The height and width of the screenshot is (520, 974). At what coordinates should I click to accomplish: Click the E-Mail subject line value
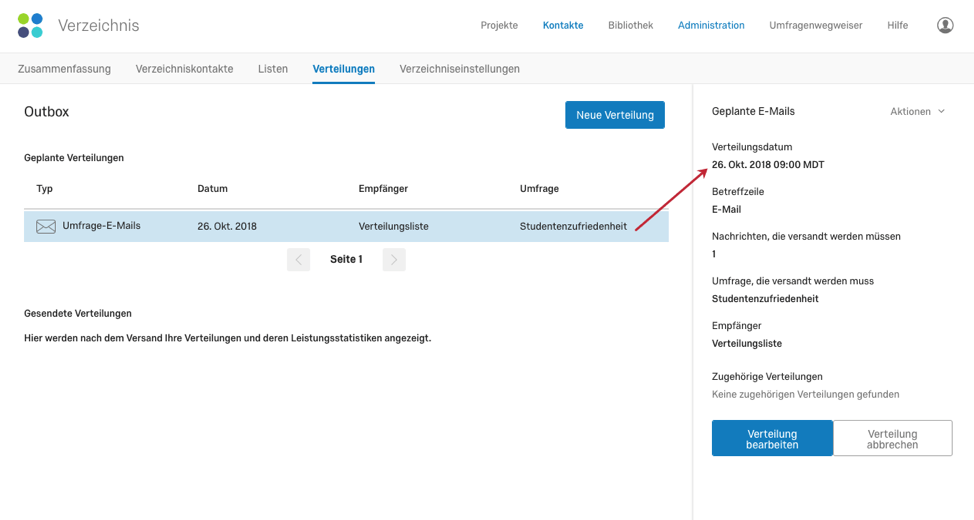tap(726, 209)
